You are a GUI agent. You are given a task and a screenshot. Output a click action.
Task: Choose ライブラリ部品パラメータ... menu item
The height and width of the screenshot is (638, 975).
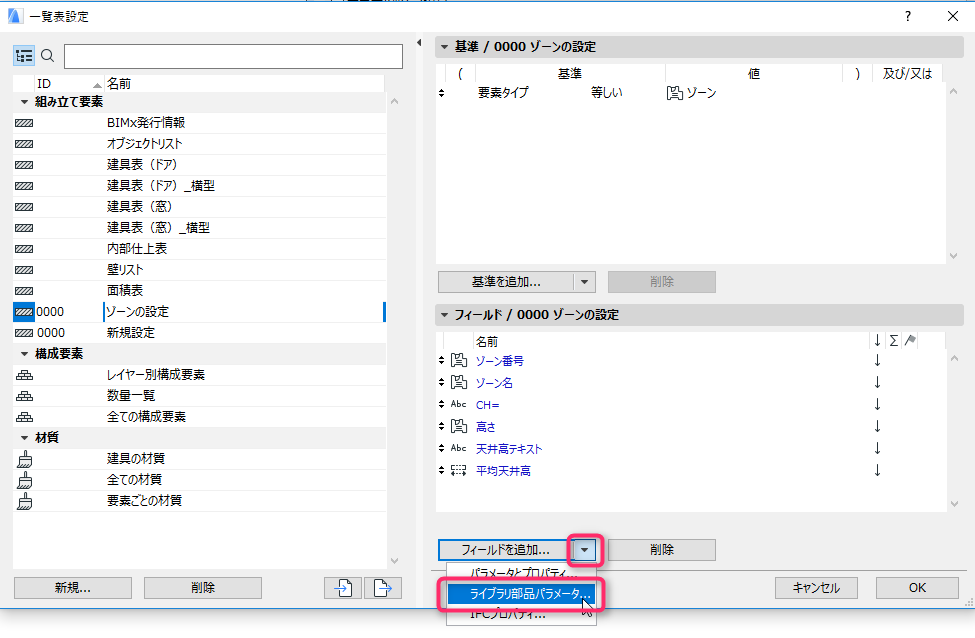[x=521, y=594]
